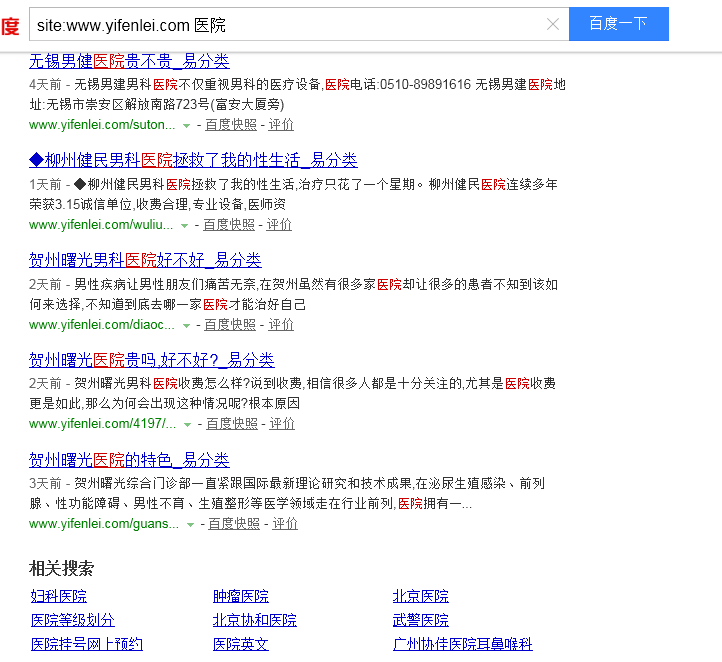Image resolution: width=722 pixels, height=662 pixels.
Task: Click green URL www.yifenlei.com/4197/...
Action: (x=102, y=424)
